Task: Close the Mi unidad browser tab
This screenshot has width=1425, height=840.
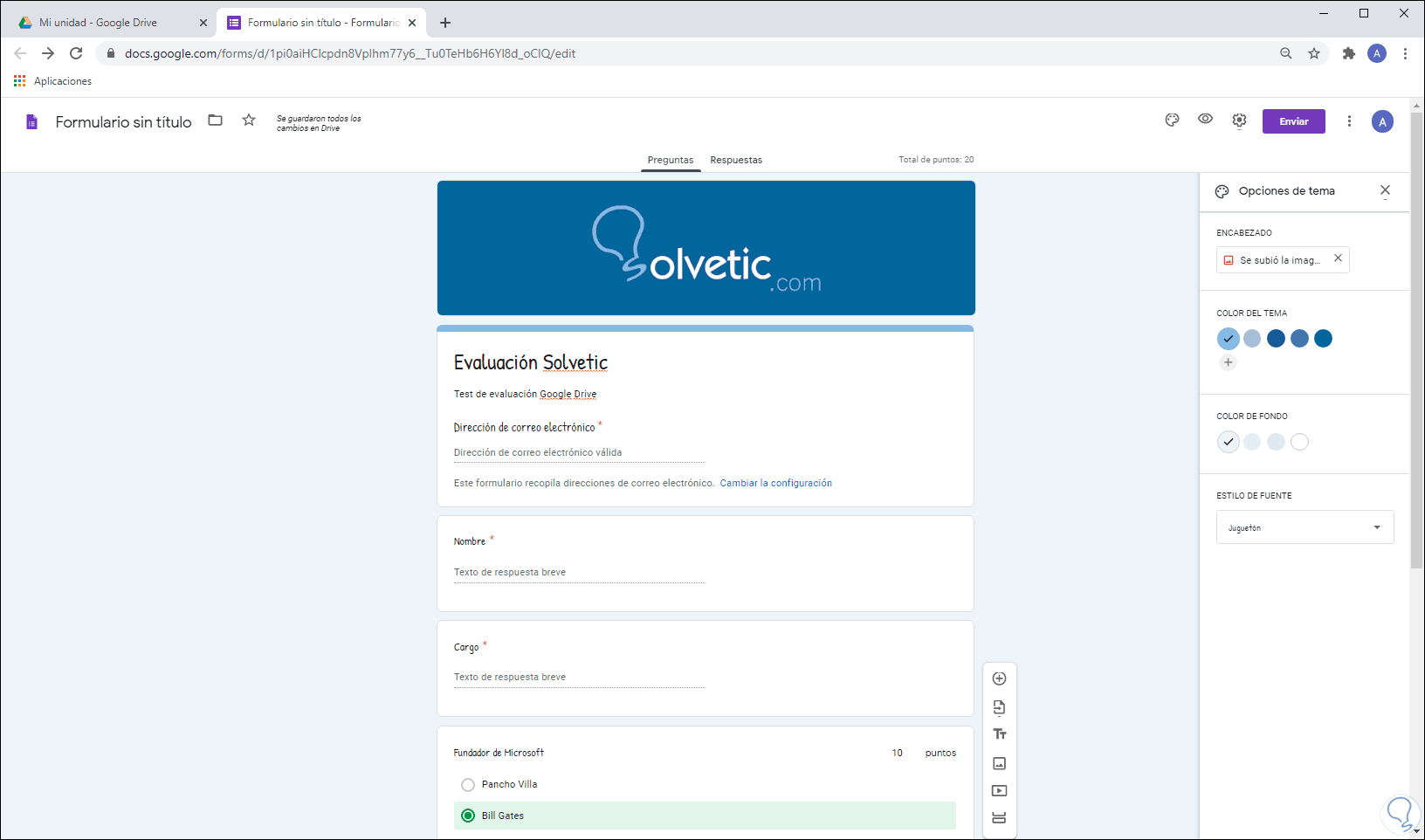Action: [203, 23]
